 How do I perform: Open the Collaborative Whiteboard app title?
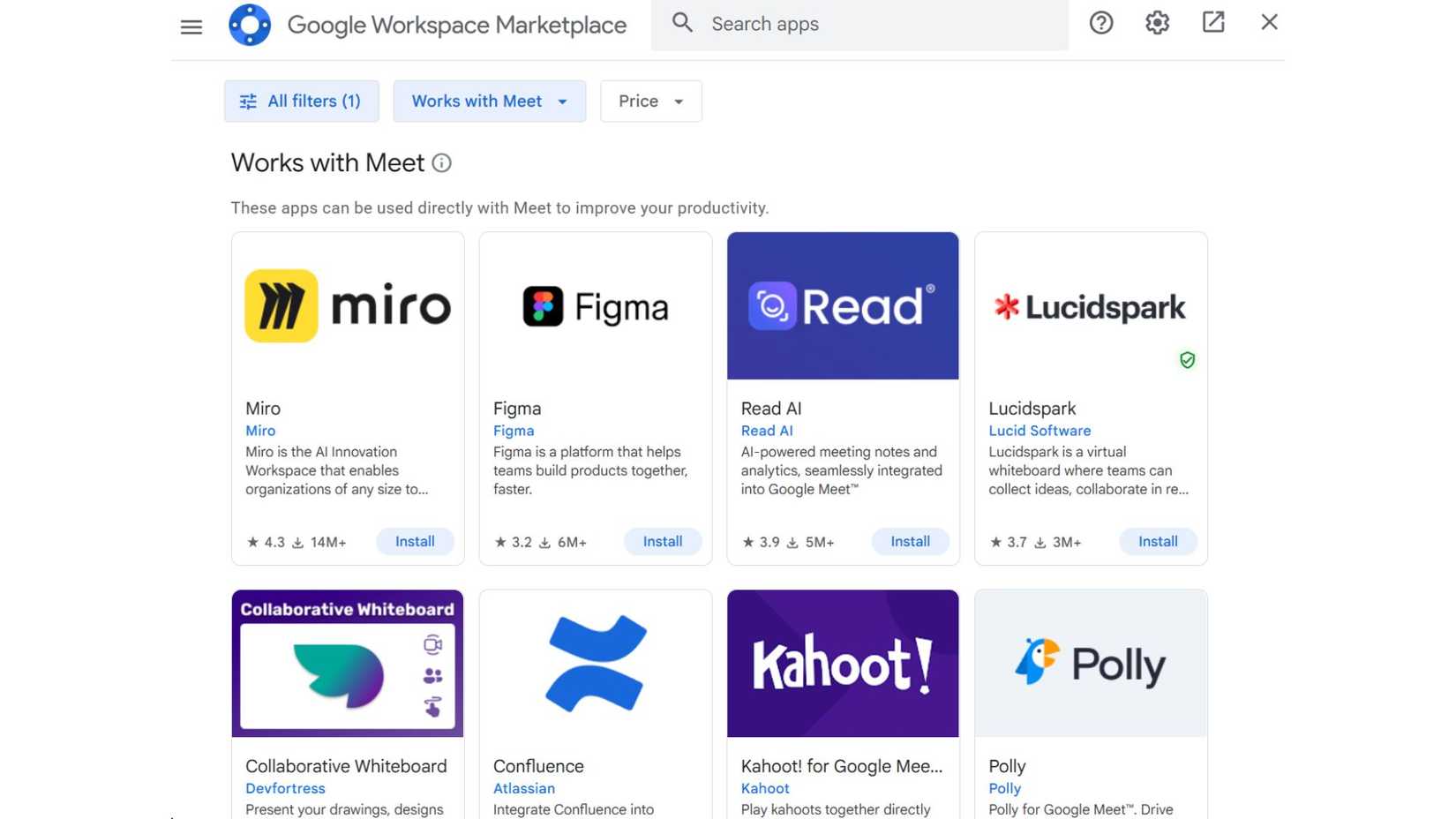346,766
